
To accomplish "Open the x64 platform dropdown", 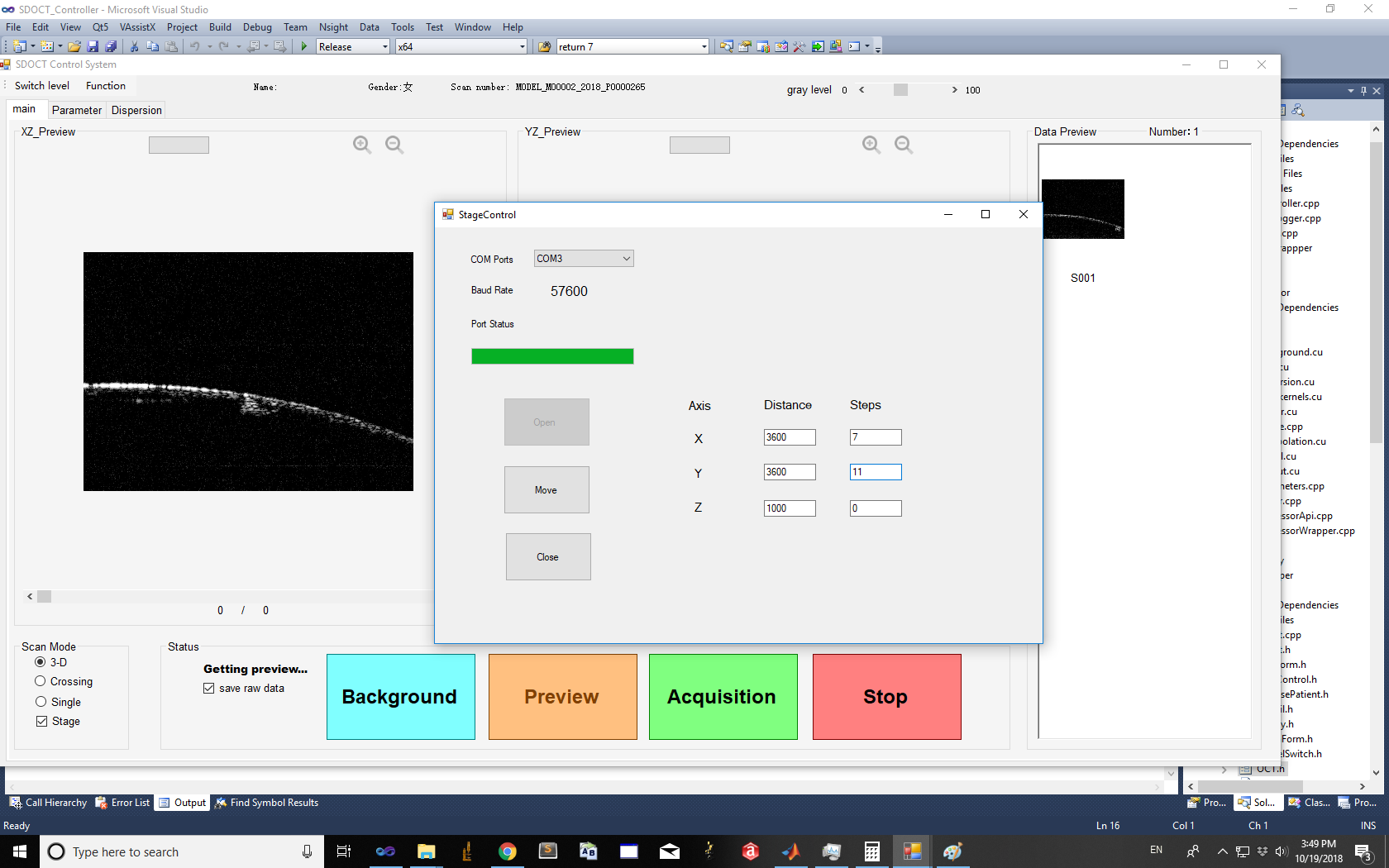I will click(522, 47).
